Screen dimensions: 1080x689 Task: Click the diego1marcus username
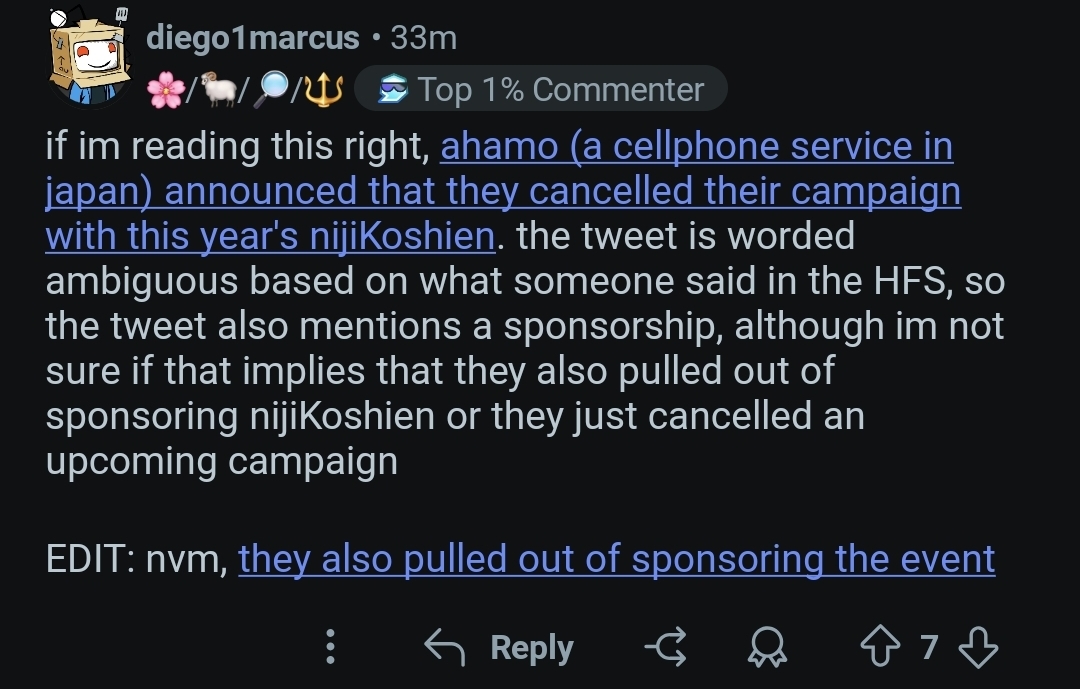(x=252, y=38)
